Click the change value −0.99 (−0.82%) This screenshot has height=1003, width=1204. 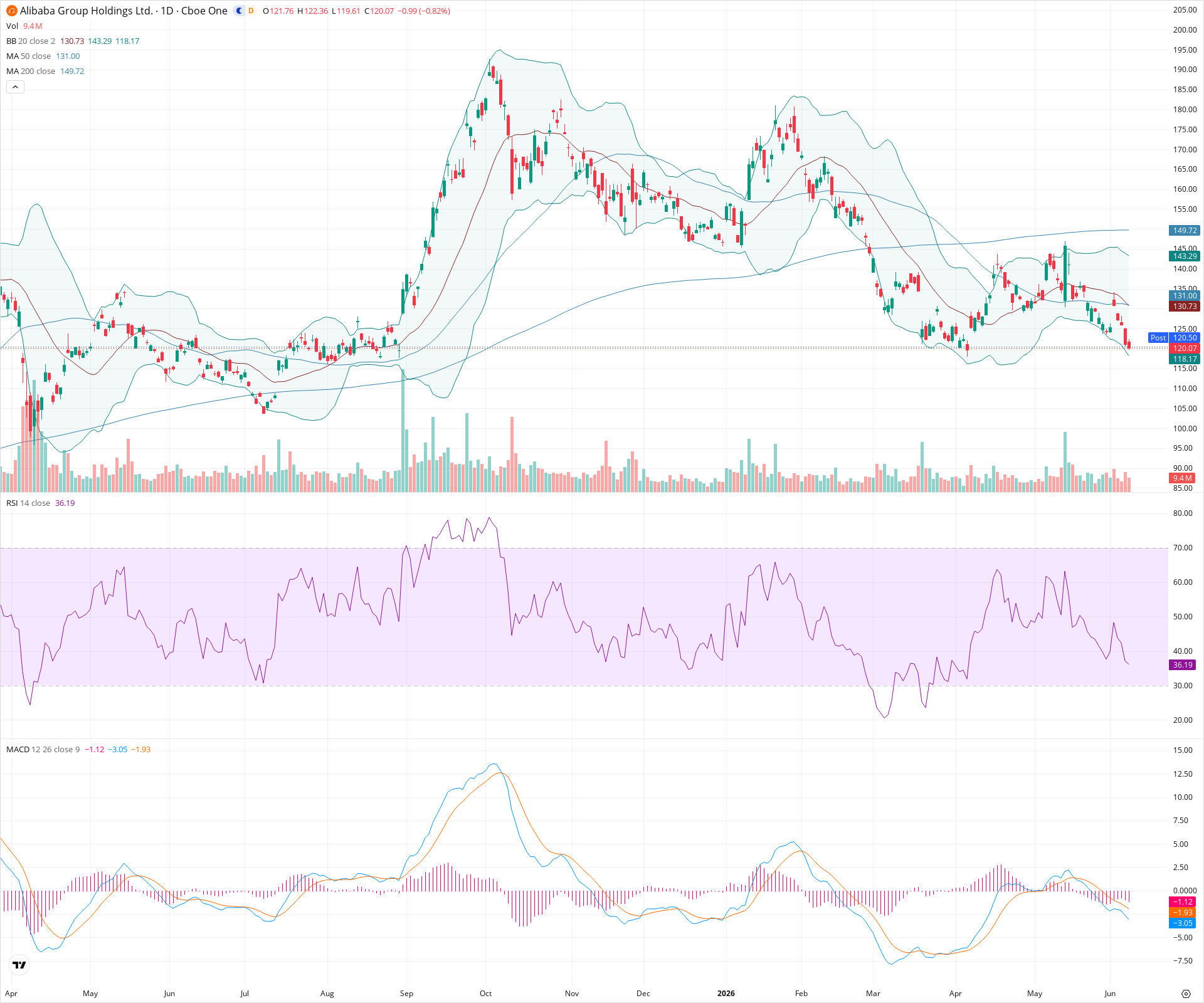(424, 11)
